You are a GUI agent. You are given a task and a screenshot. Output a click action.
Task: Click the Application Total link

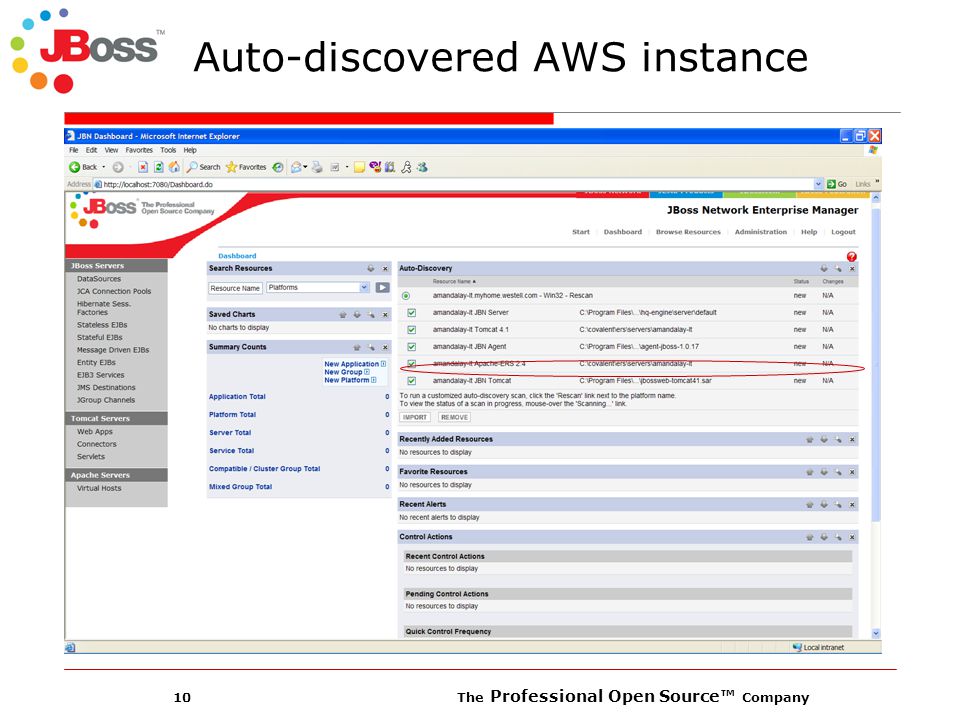pyautogui.click(x=237, y=397)
